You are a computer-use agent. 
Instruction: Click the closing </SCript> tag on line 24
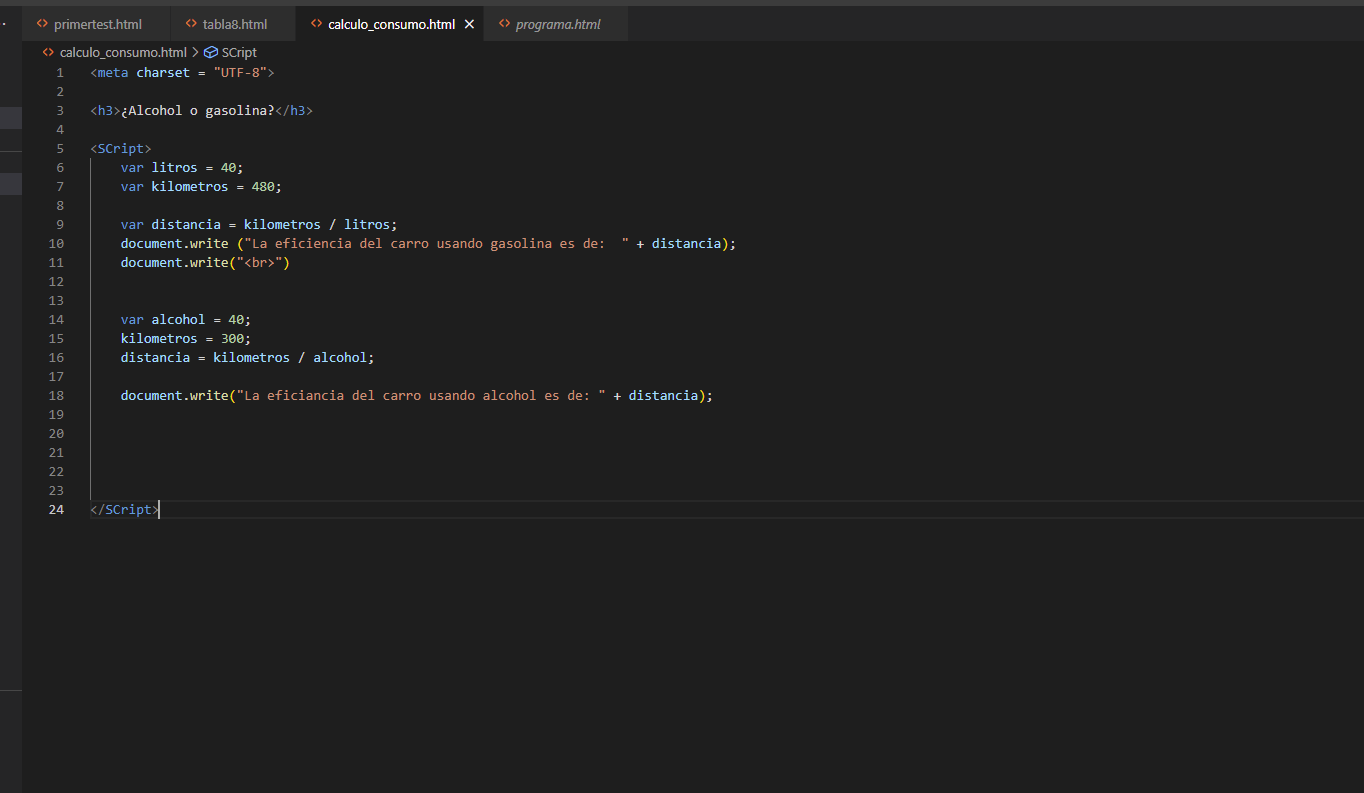(124, 510)
